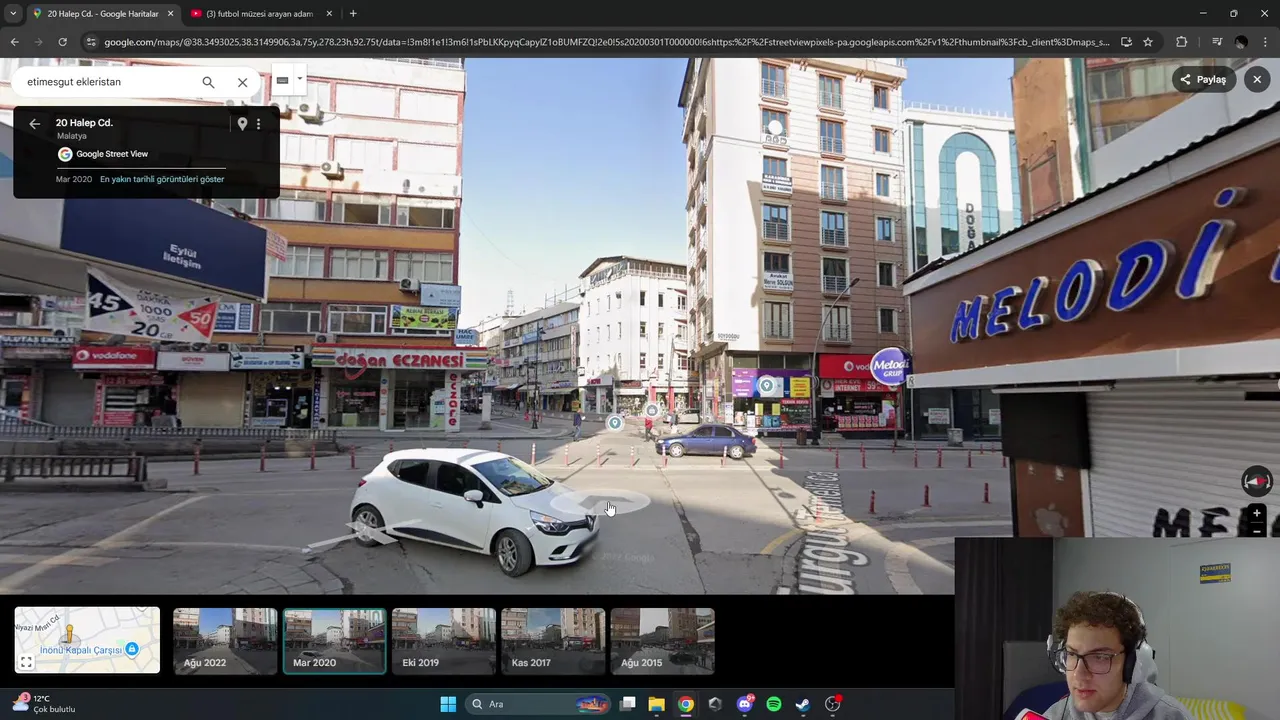Click 'En yakın tarihli görüntüleri göster' link
This screenshot has height=720, width=1280.
coord(162,179)
